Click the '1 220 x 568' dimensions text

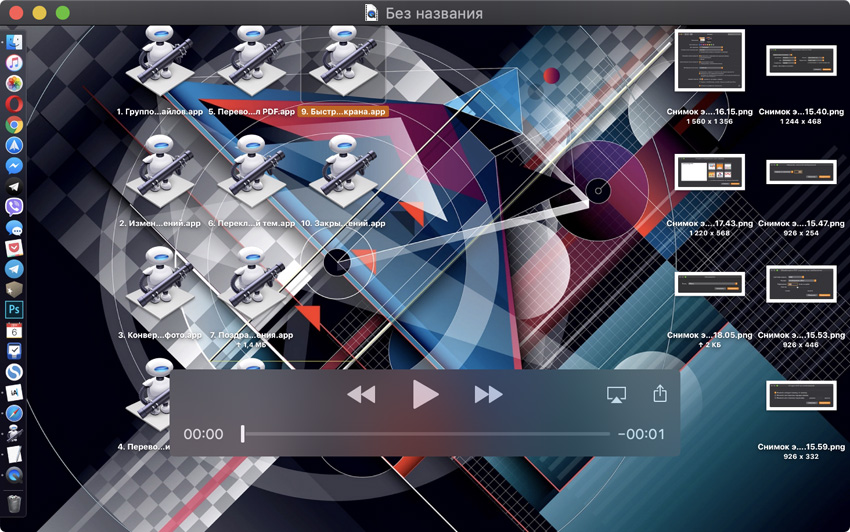710,233
